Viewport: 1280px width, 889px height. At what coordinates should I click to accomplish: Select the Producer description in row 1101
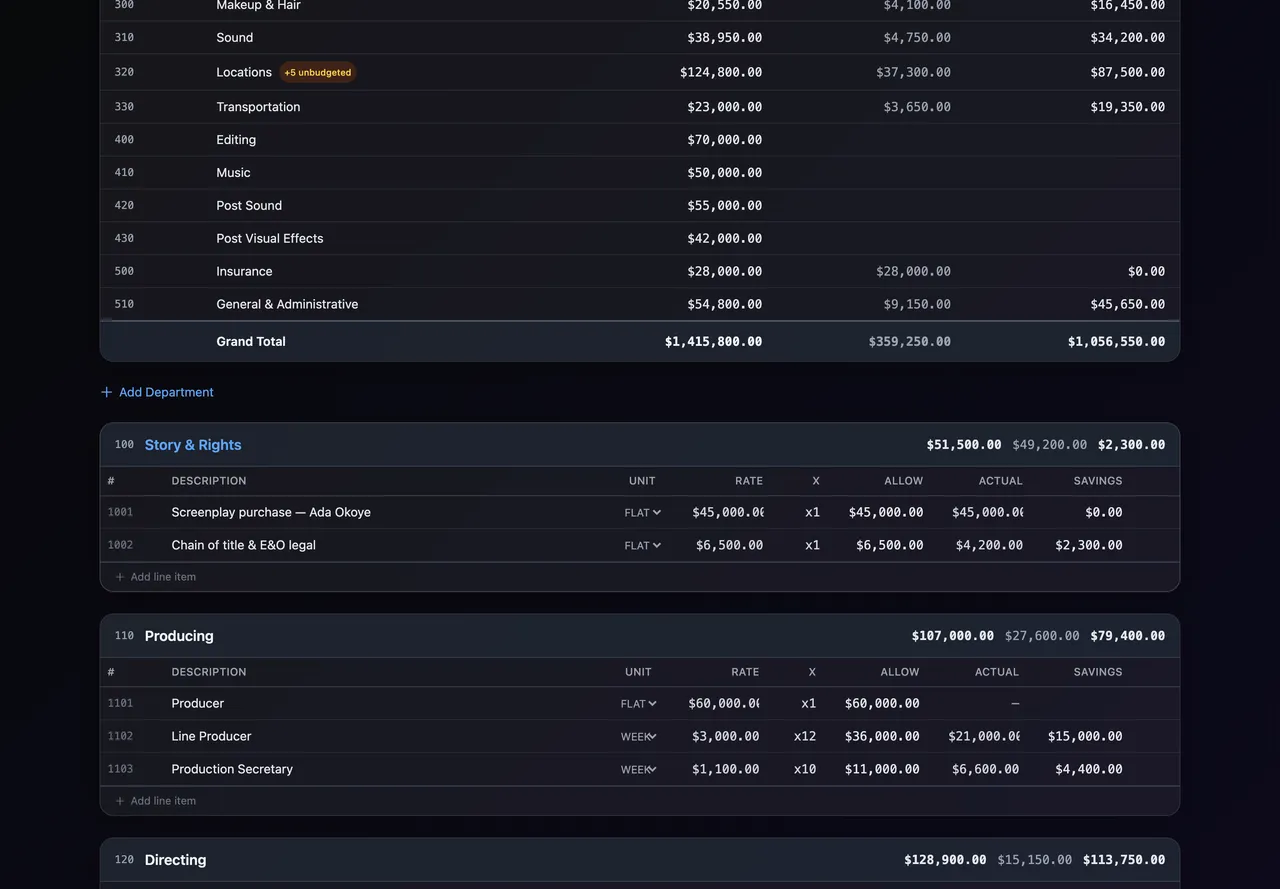pos(198,703)
